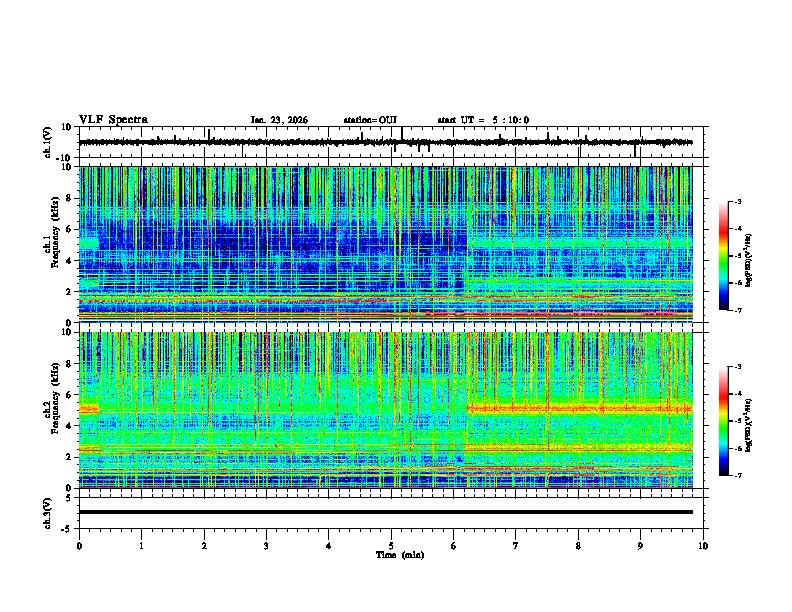Click the "6" kHz tick of ch.2 spectrogram

pos(70,395)
